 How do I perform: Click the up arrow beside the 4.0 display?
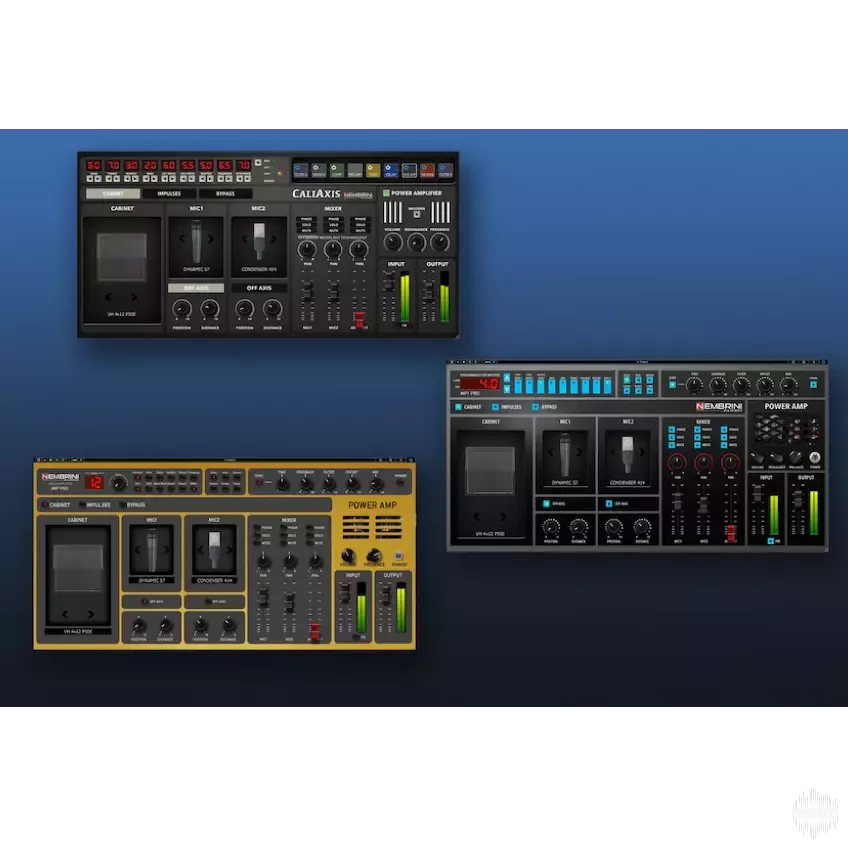tap(507, 378)
